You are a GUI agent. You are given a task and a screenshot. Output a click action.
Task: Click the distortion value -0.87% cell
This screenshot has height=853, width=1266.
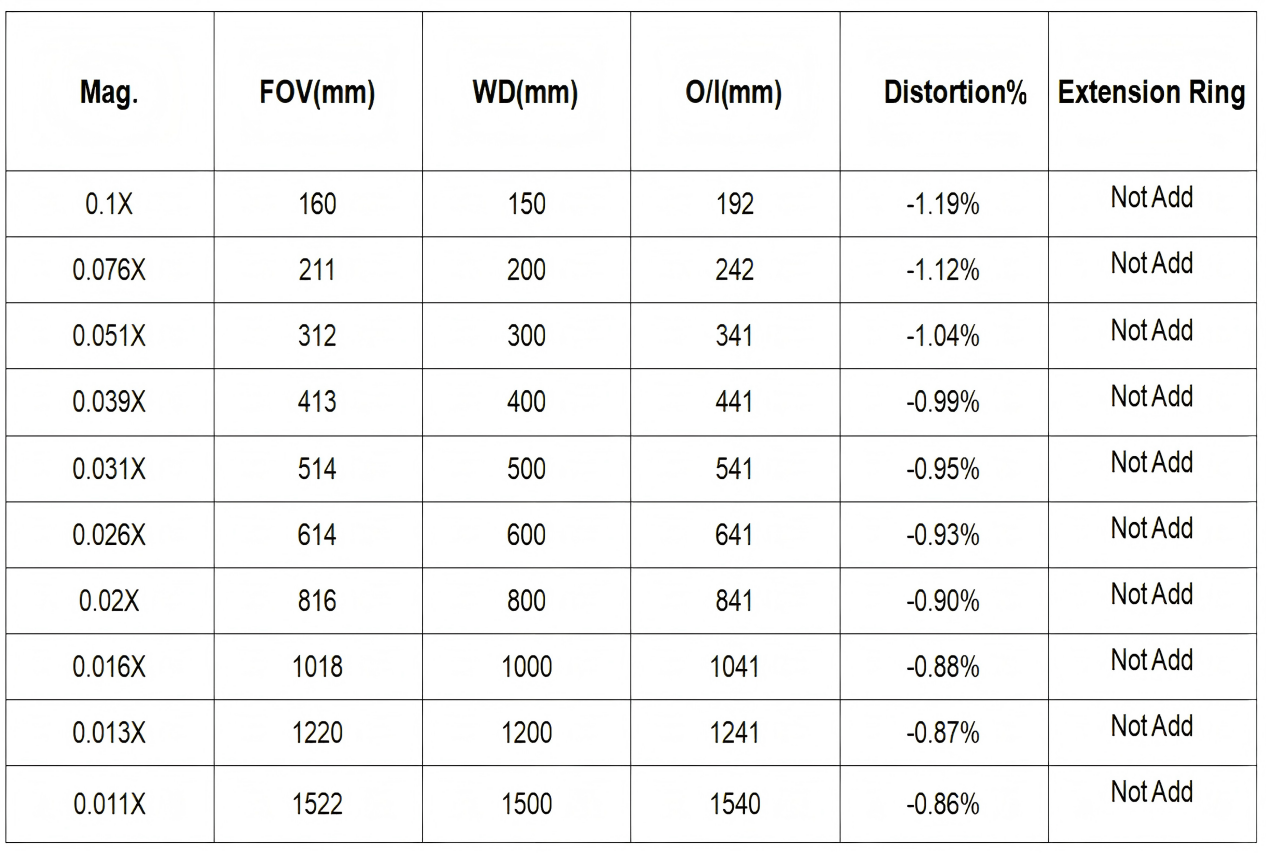click(x=943, y=733)
